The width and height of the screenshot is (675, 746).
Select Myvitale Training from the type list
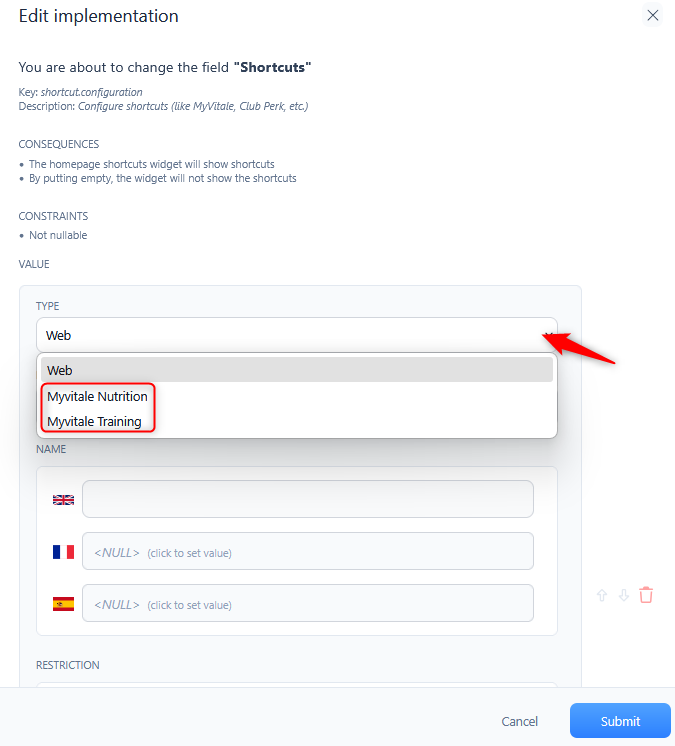94,422
